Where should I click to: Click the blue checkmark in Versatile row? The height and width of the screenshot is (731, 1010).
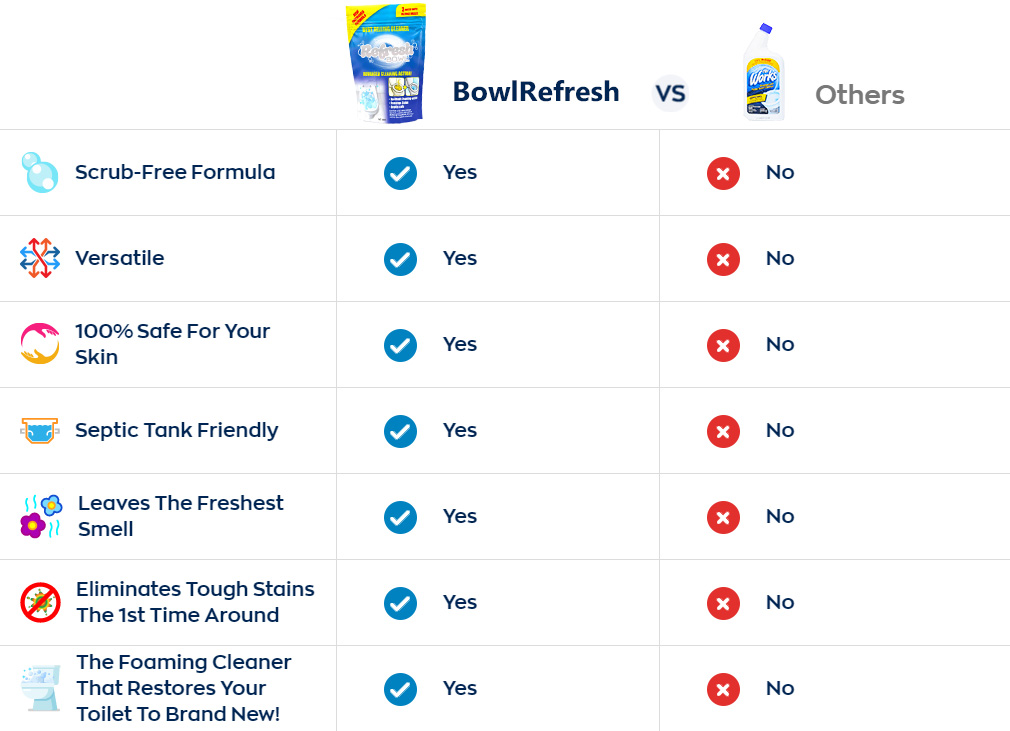(400, 260)
